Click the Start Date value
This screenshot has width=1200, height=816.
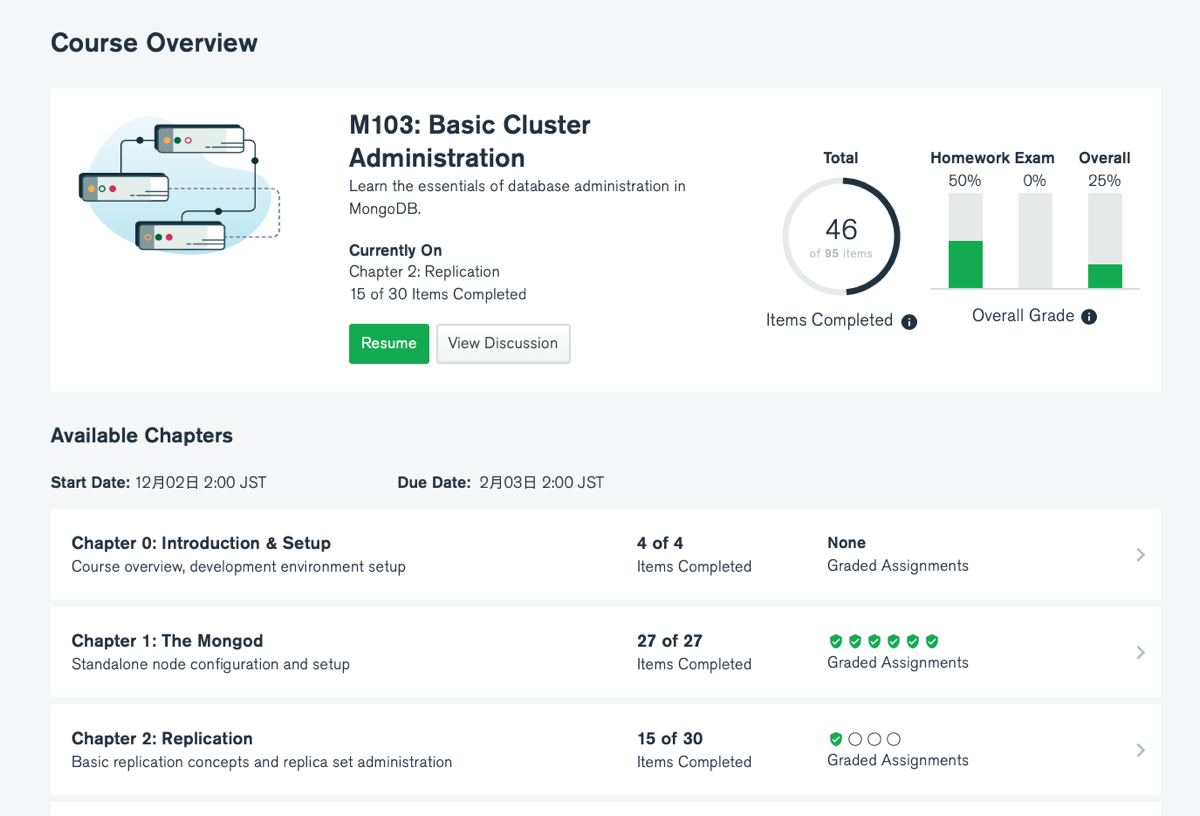click(x=201, y=482)
